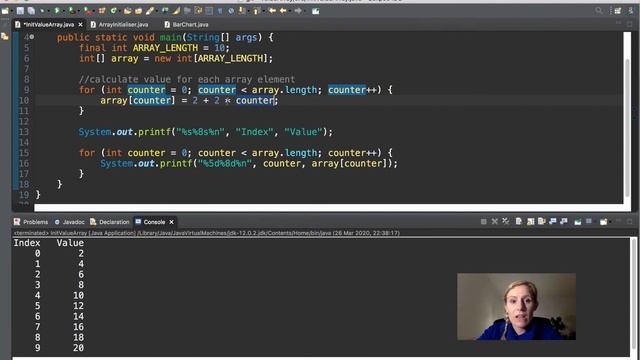Viewport: 640px width, 360px height.
Task: Terminate the process in the Console toolbar
Action: [x=484, y=222]
